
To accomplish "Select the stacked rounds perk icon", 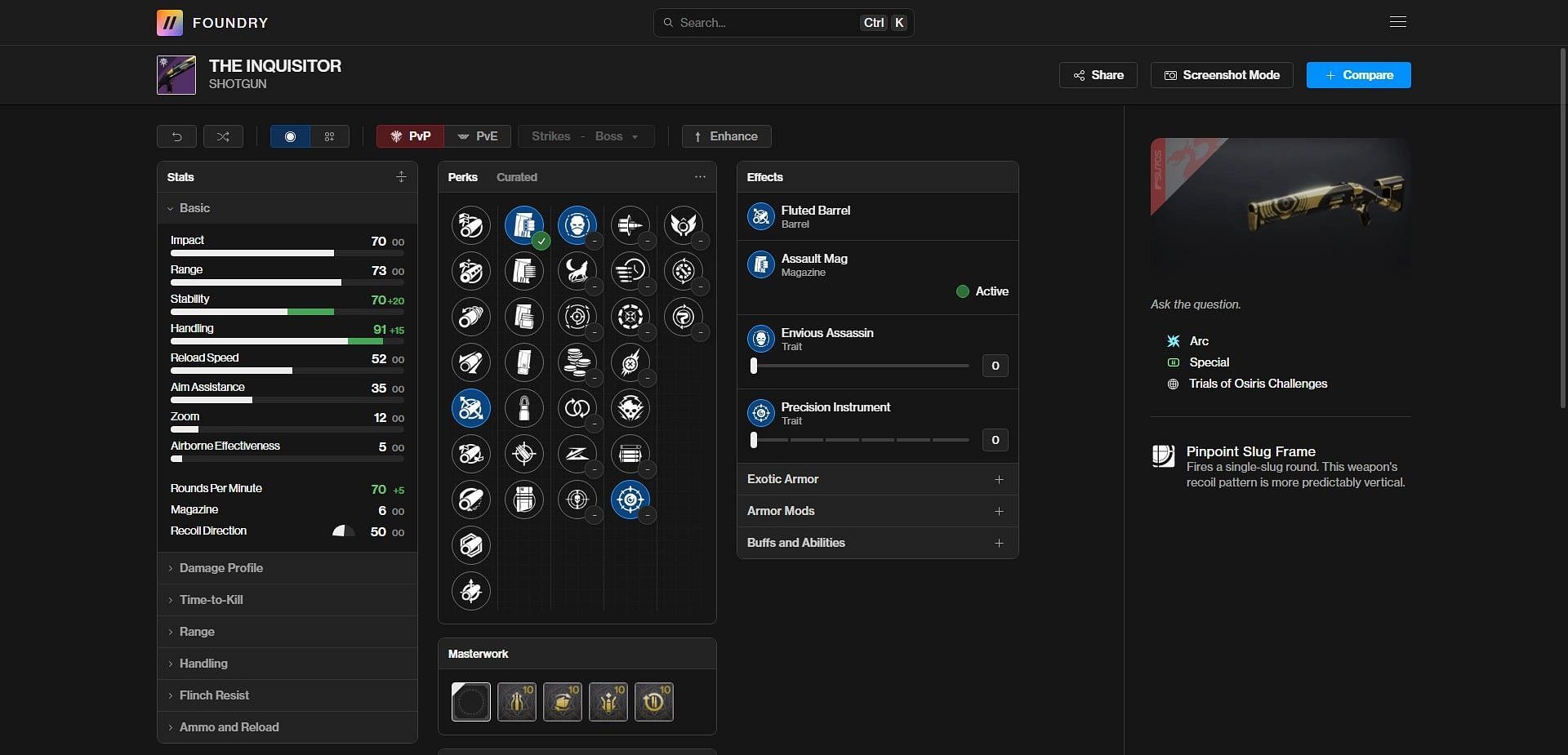I will point(630,453).
